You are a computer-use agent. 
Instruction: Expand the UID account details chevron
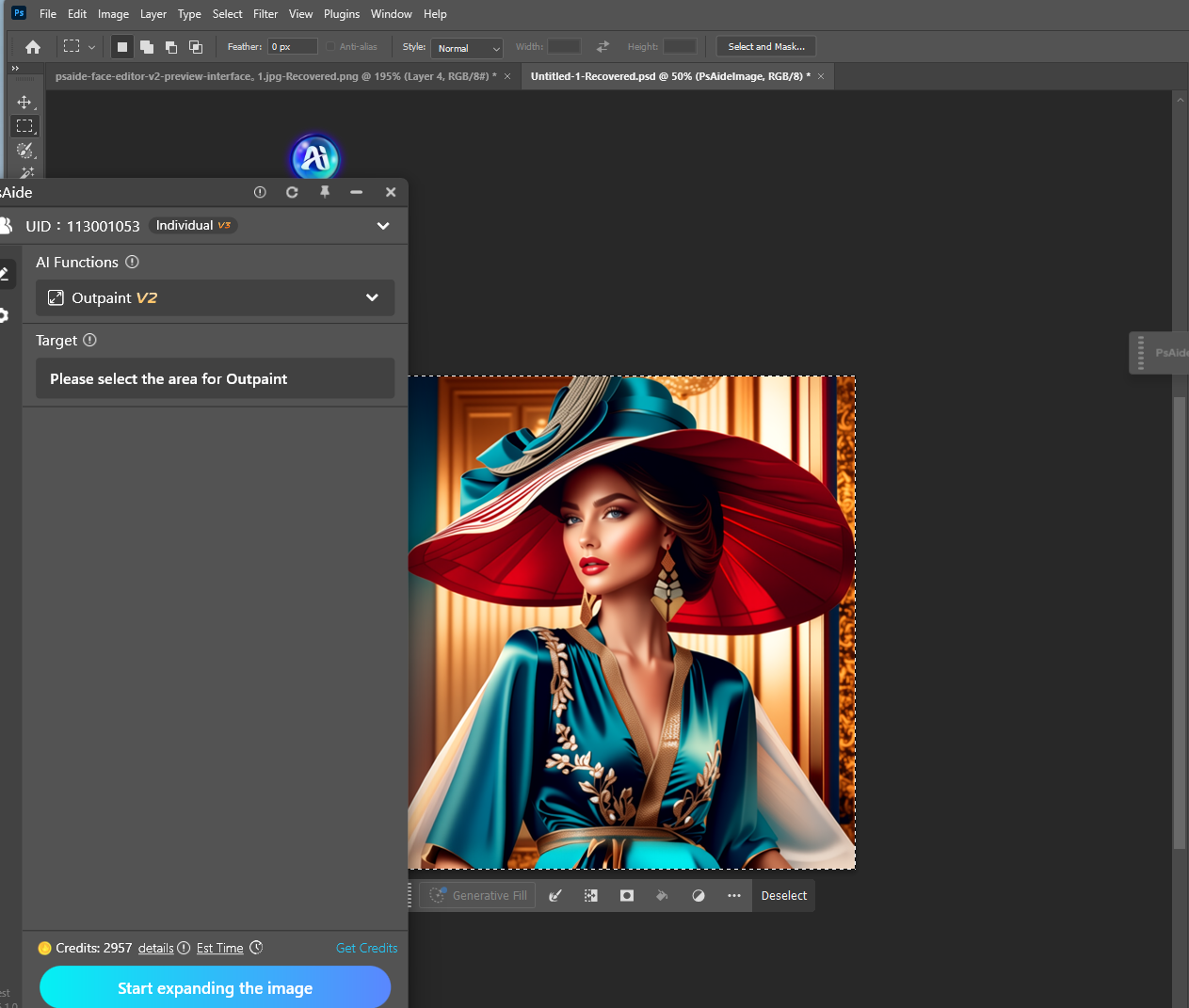pyautogui.click(x=383, y=226)
